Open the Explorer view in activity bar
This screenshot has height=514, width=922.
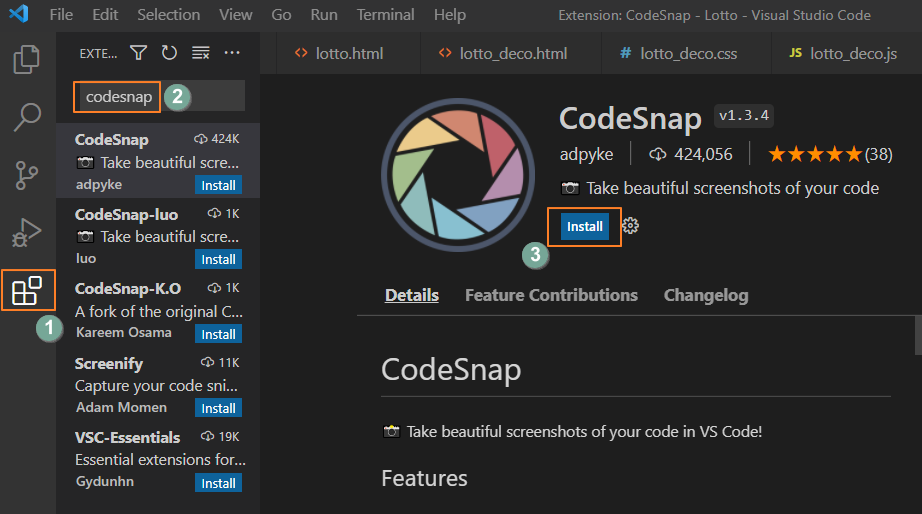point(26,59)
